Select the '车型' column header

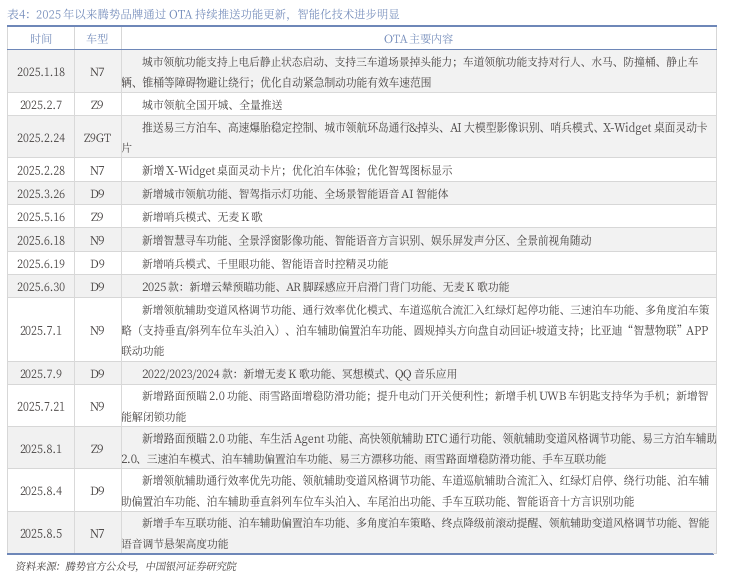(97, 39)
